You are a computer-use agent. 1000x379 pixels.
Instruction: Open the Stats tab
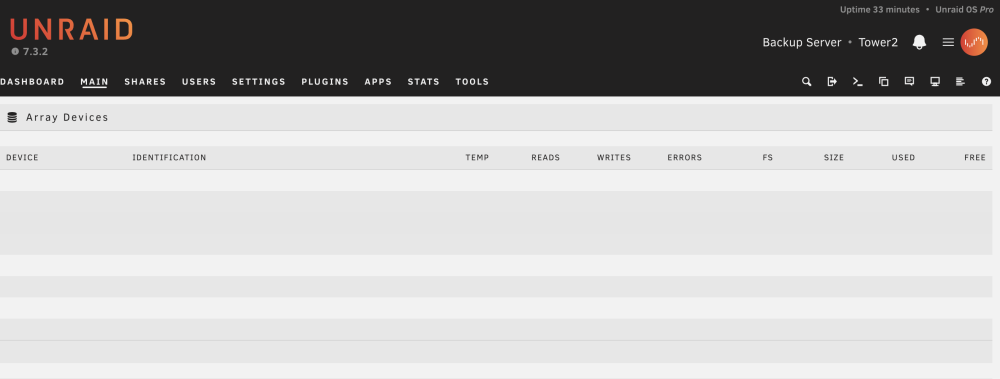pos(423,82)
